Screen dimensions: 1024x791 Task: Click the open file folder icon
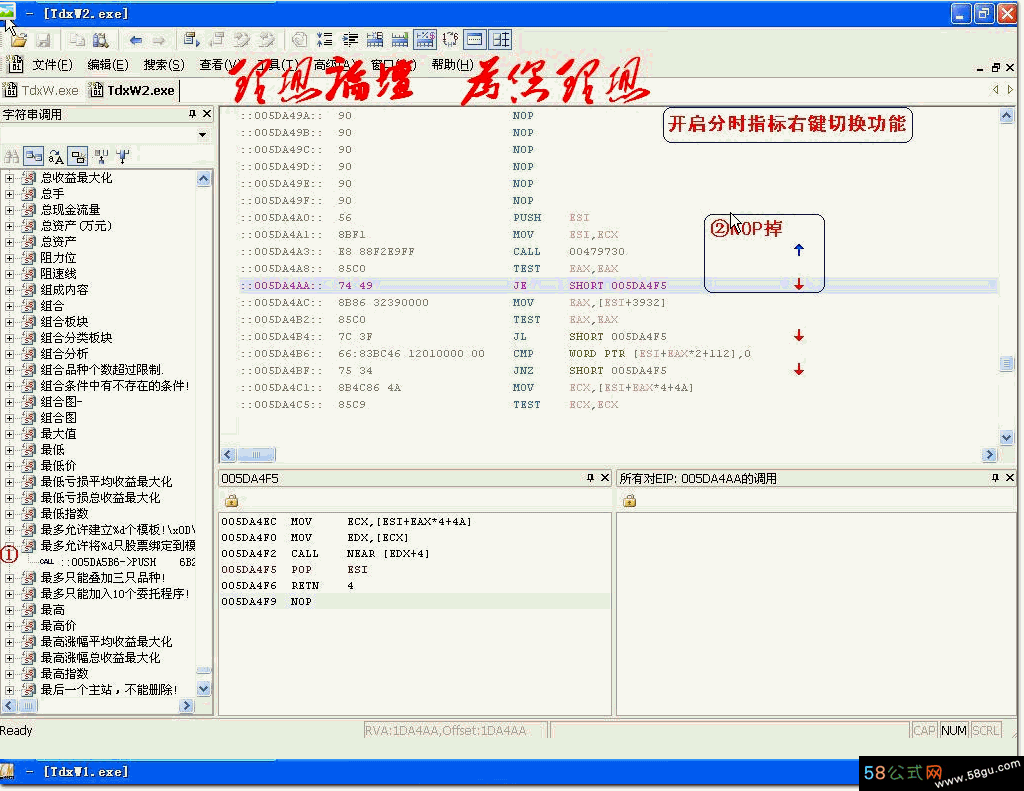click(19, 40)
